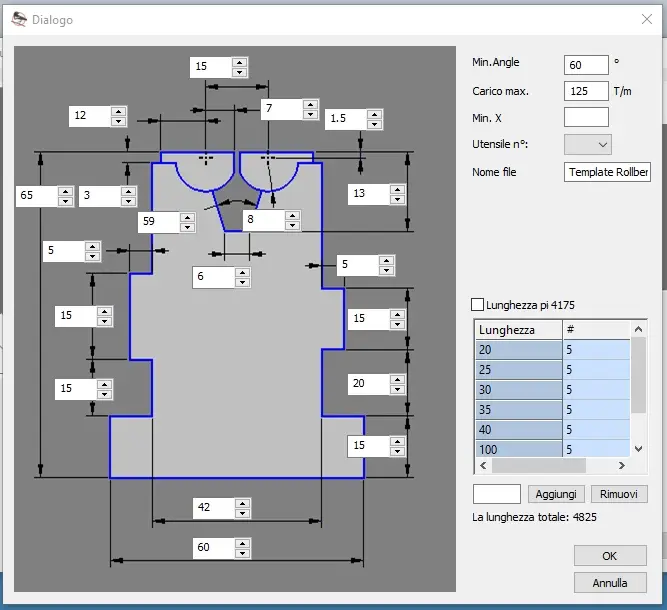The width and height of the screenshot is (667, 610).
Task: Confirm the dialog with OK
Action: tap(610, 556)
